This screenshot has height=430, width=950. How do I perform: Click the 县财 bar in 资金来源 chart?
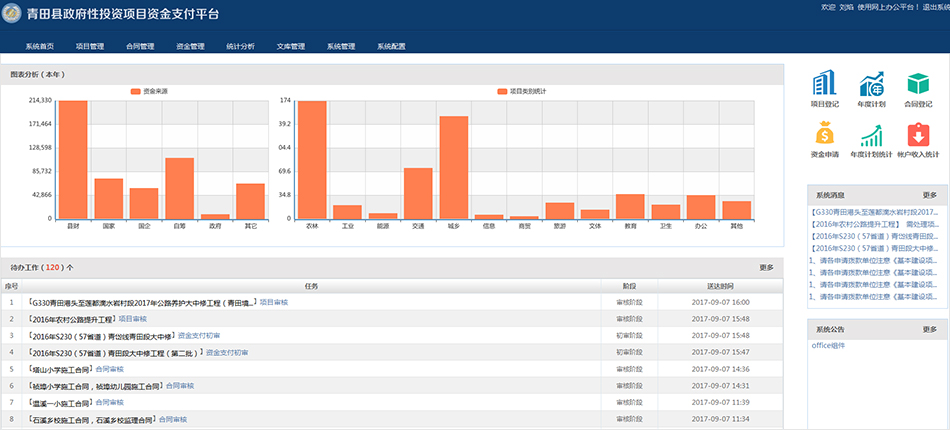coord(74,159)
